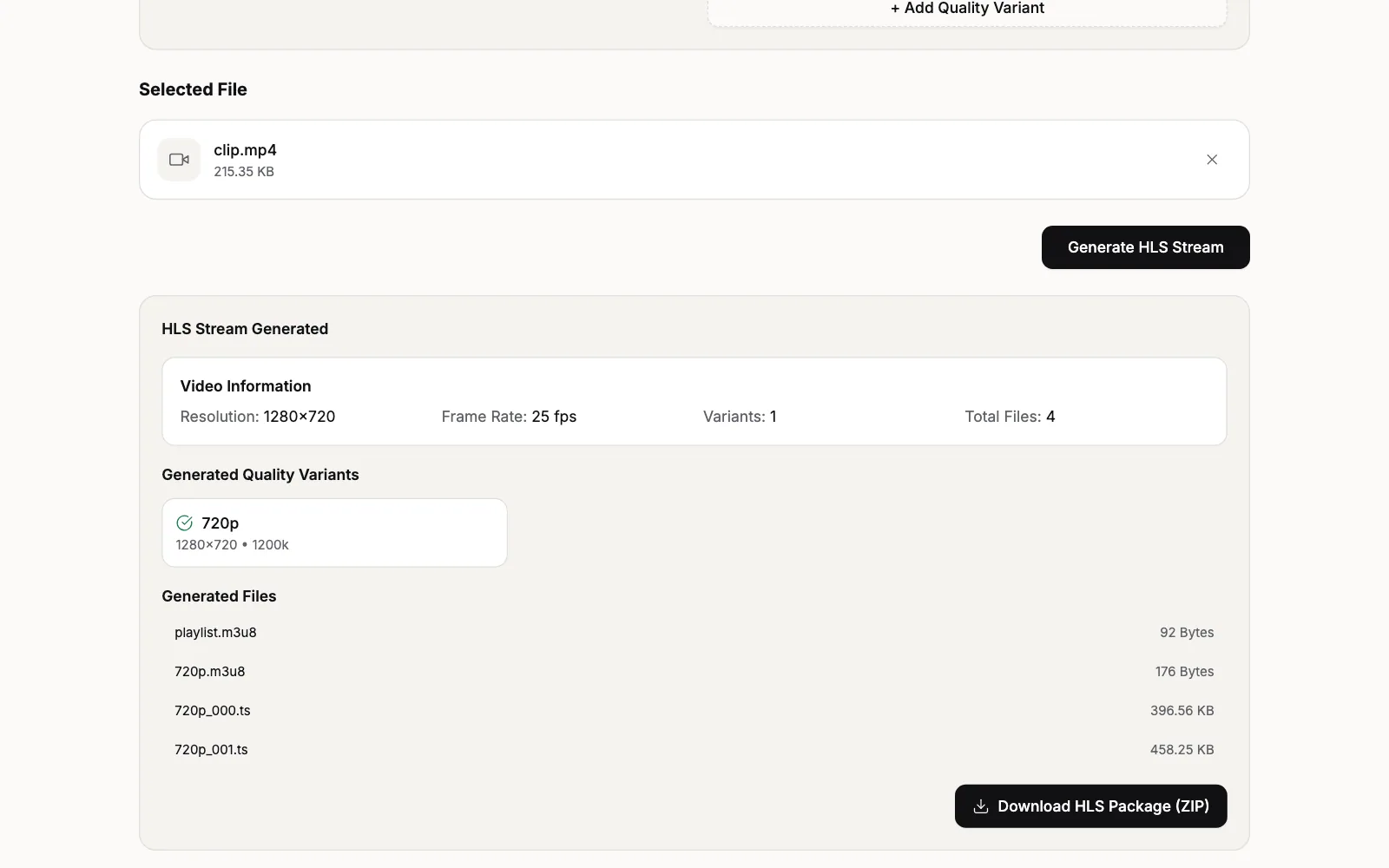Image resolution: width=1389 pixels, height=868 pixels.
Task: Click the Generated Quality Variants heading
Action: click(260, 475)
